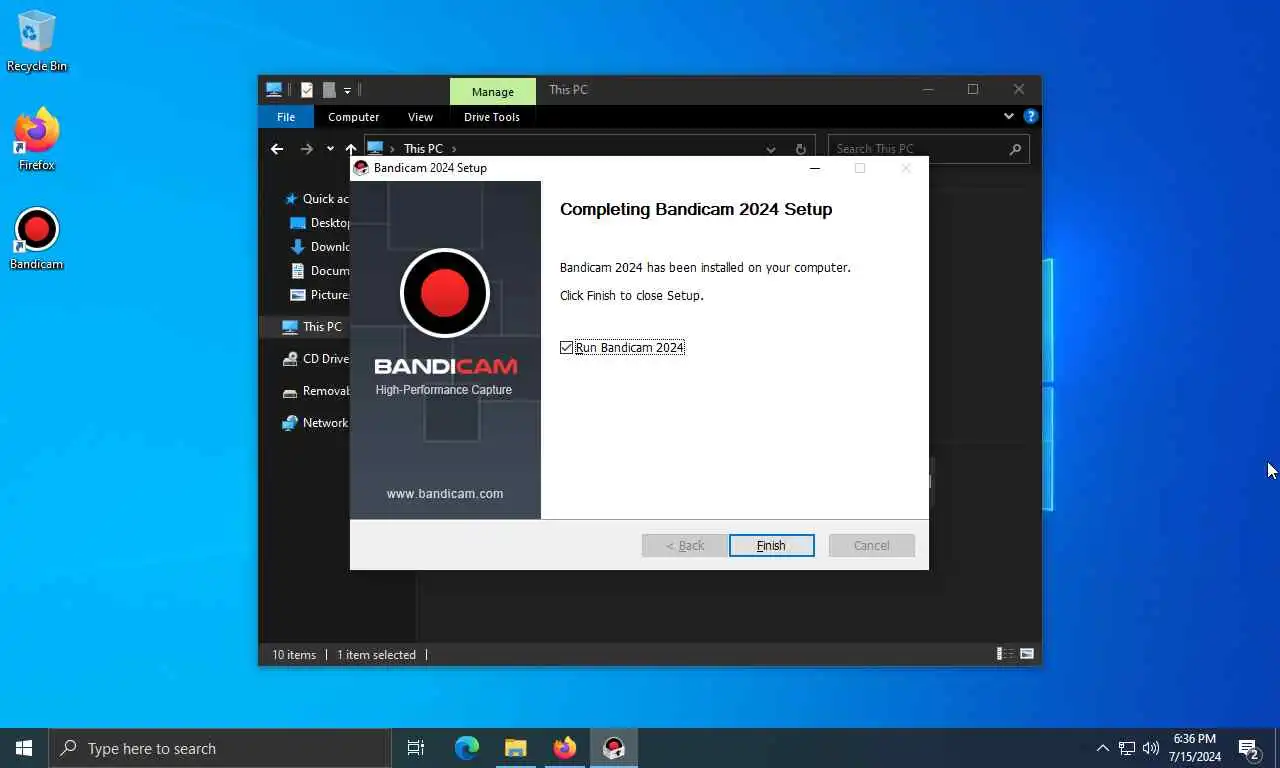Select the Manage contextual tab
Viewport: 1280px width, 768px height.
tap(493, 91)
